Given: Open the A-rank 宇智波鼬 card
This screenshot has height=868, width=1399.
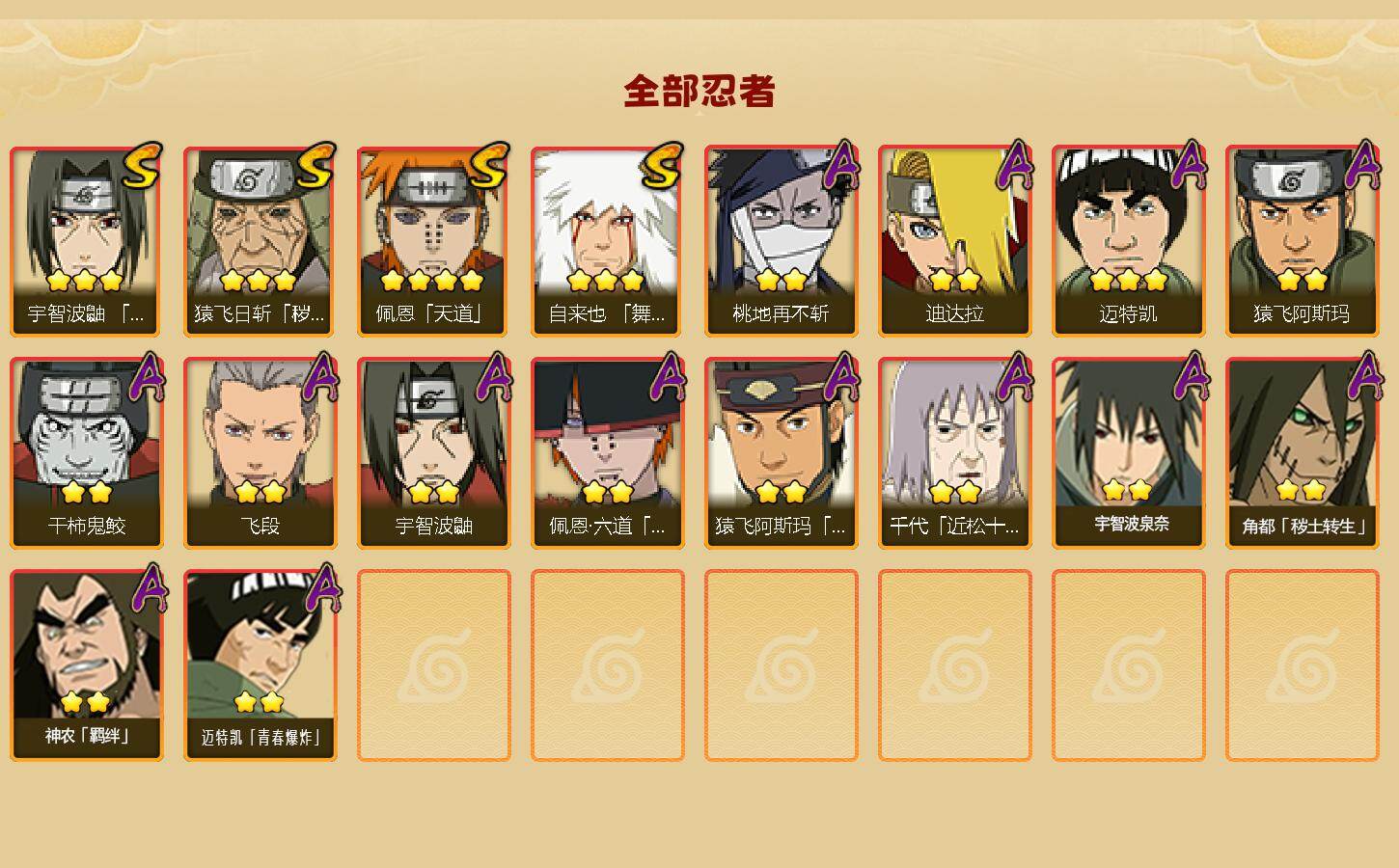Looking at the screenshot, I should point(434,453).
